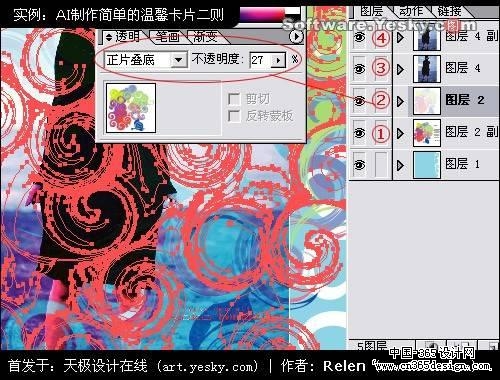Image resolution: width=500 pixels, height=380 pixels.
Task: Hide 图层 4 副 layer with eye icon
Action: (359, 37)
